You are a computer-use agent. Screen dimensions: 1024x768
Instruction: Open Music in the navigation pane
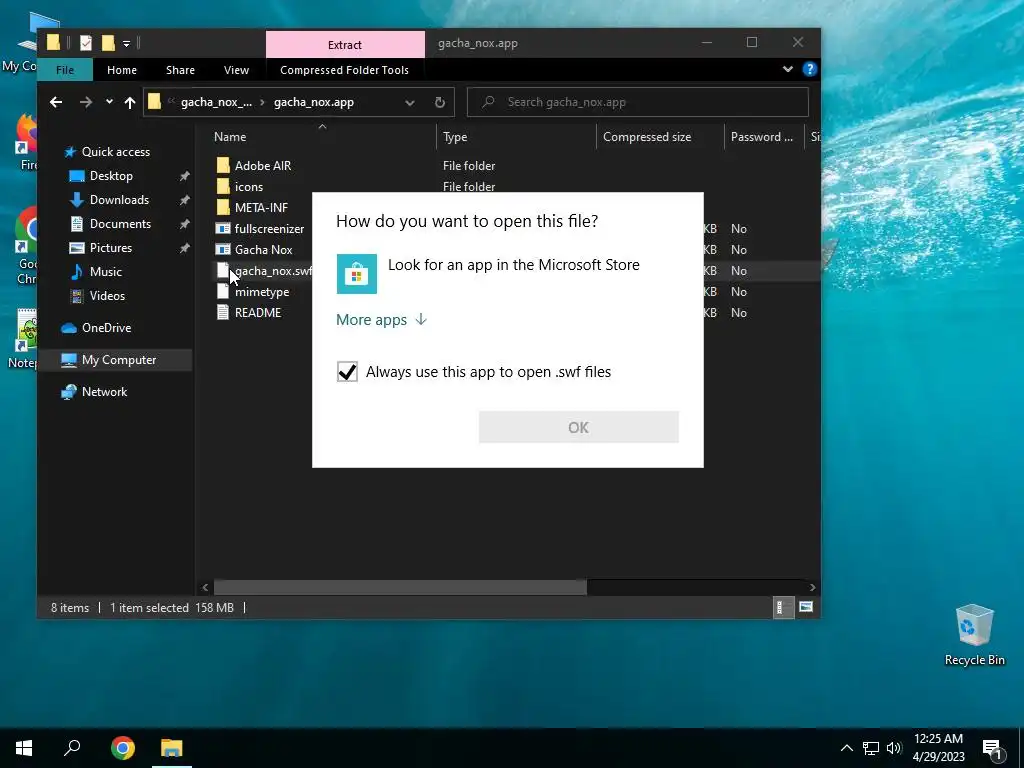[x=105, y=272]
